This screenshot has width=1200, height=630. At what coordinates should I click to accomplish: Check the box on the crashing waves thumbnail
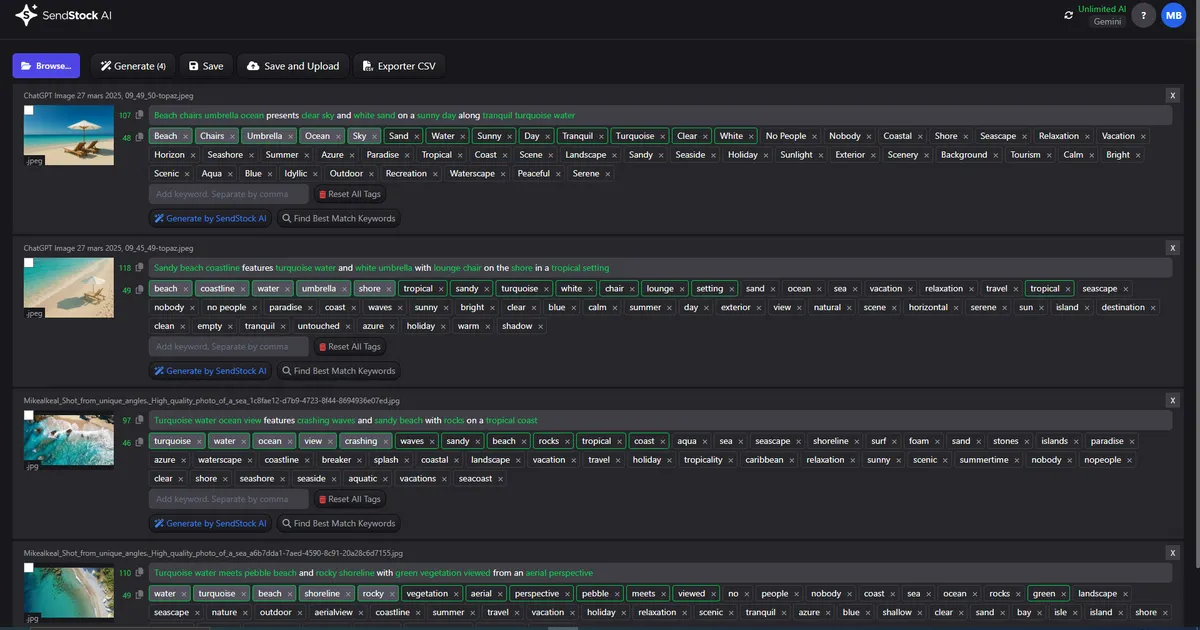[29, 415]
